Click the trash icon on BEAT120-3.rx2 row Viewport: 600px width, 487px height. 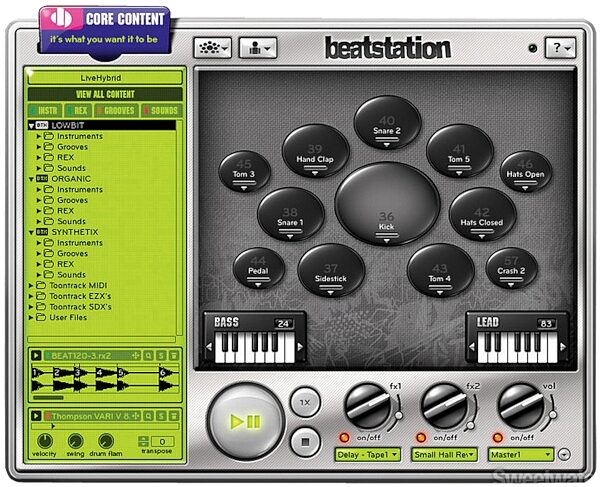point(174,355)
